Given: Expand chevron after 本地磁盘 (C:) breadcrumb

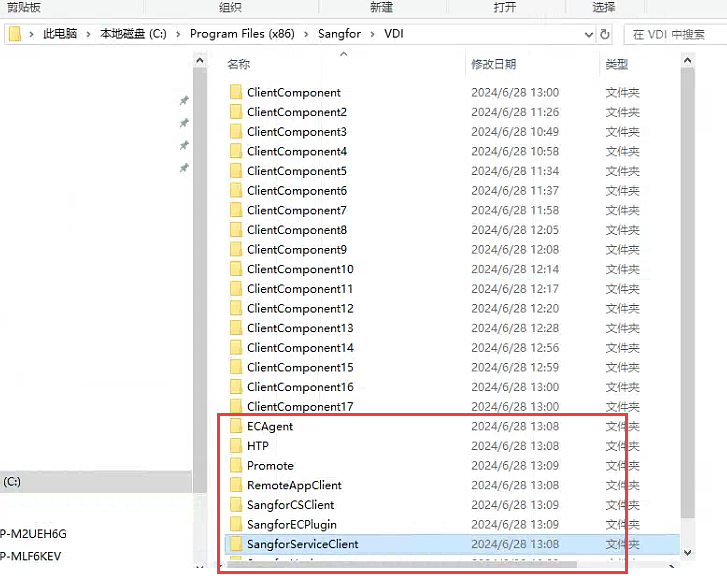Looking at the screenshot, I should pyautogui.click(x=178, y=34).
